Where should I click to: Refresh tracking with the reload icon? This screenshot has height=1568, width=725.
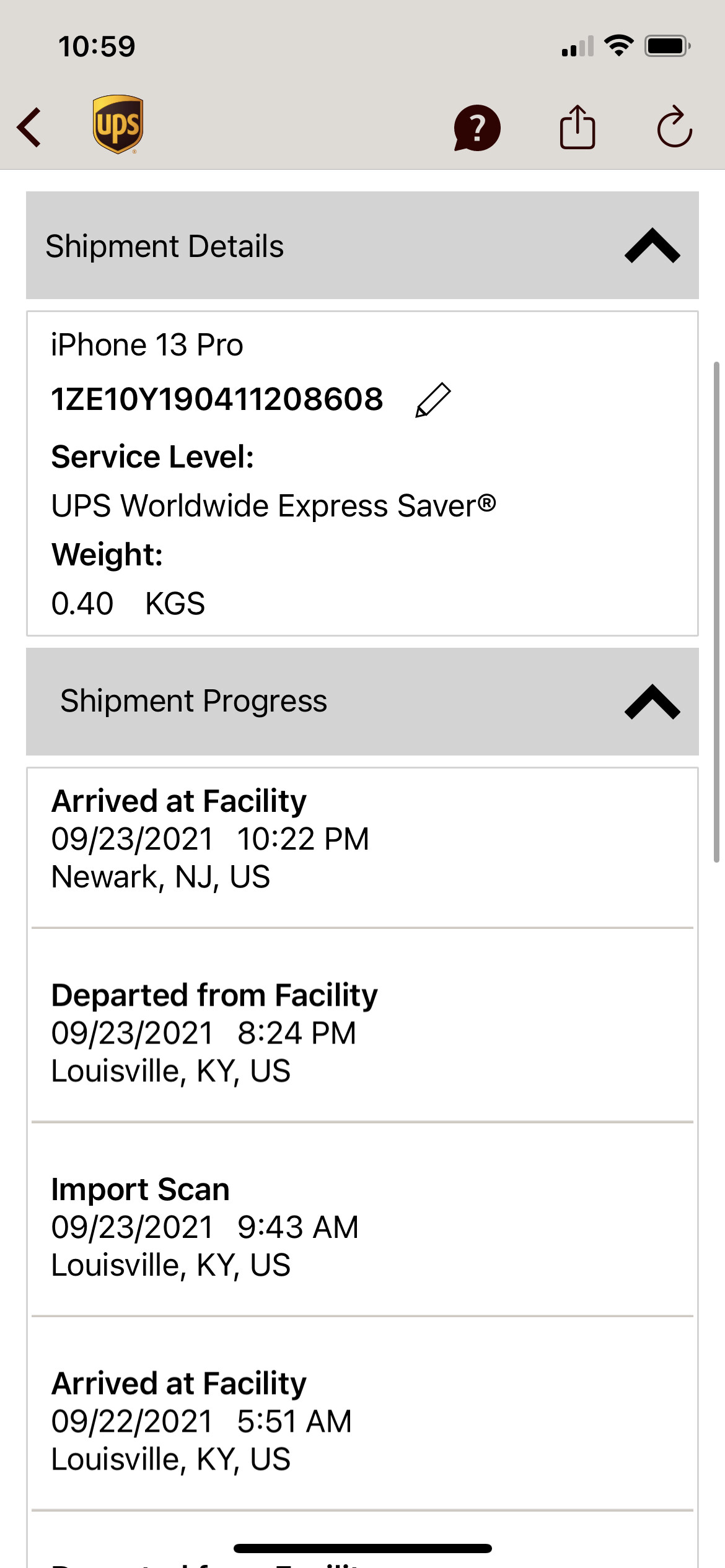(674, 128)
